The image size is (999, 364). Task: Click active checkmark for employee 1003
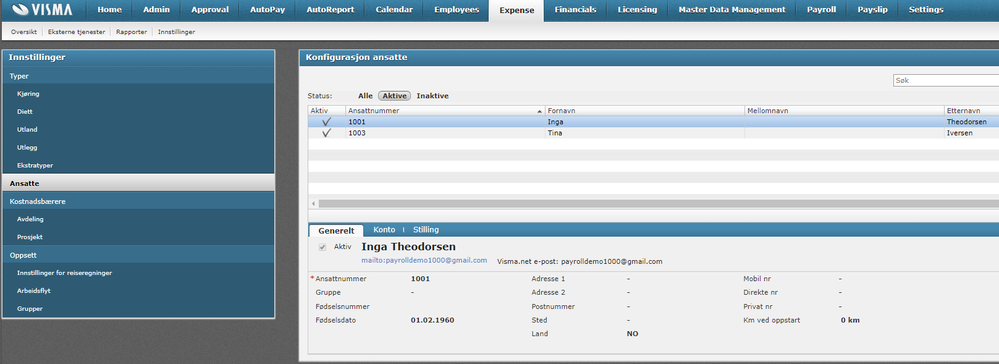(x=327, y=133)
